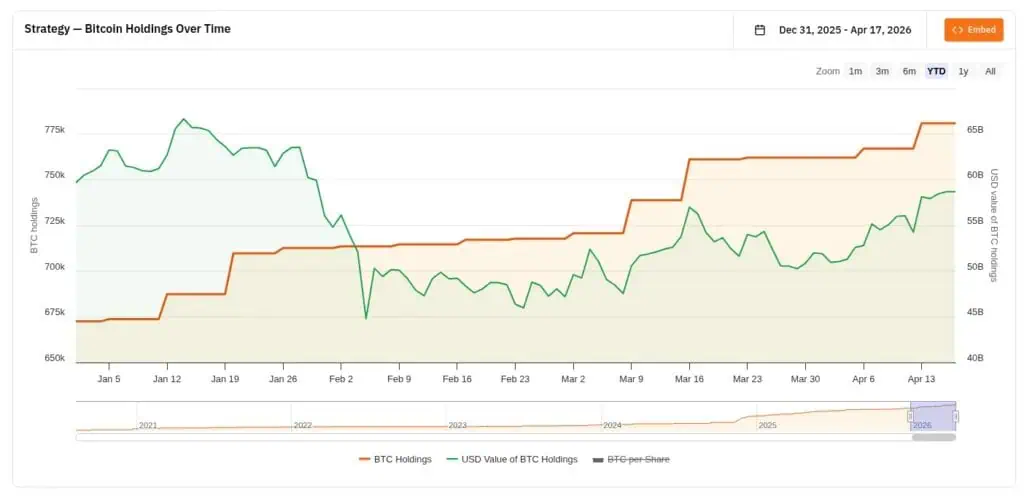Select the 1m zoom range
The width and height of the screenshot is (1024, 496).
(855, 71)
